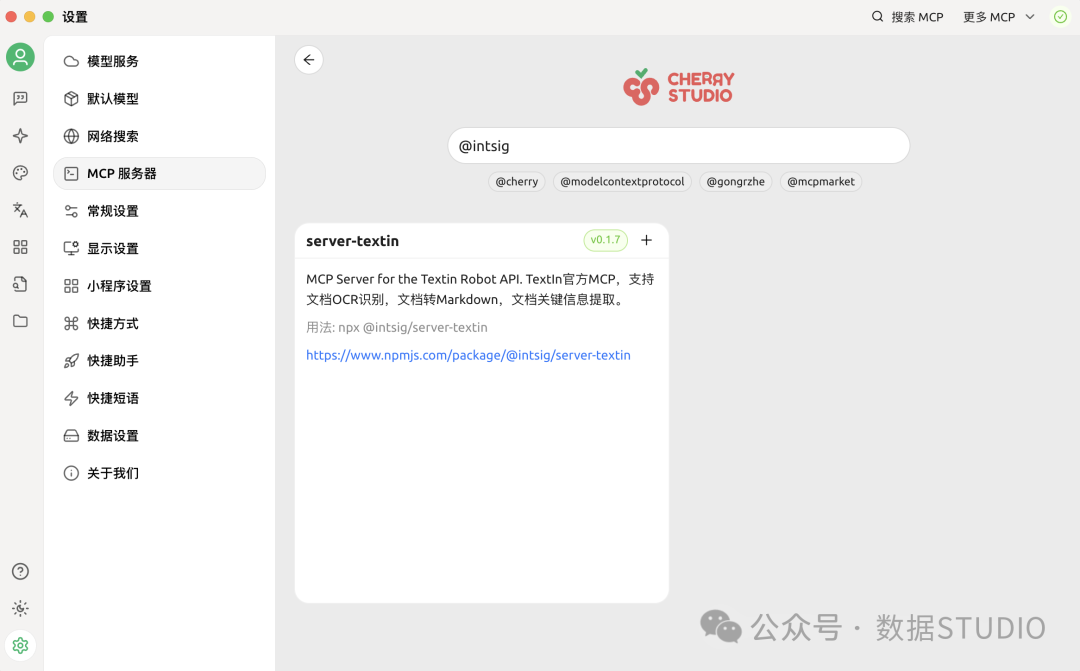This screenshot has width=1080, height=671.
Task: Go back with the arrow button
Action: click(309, 60)
